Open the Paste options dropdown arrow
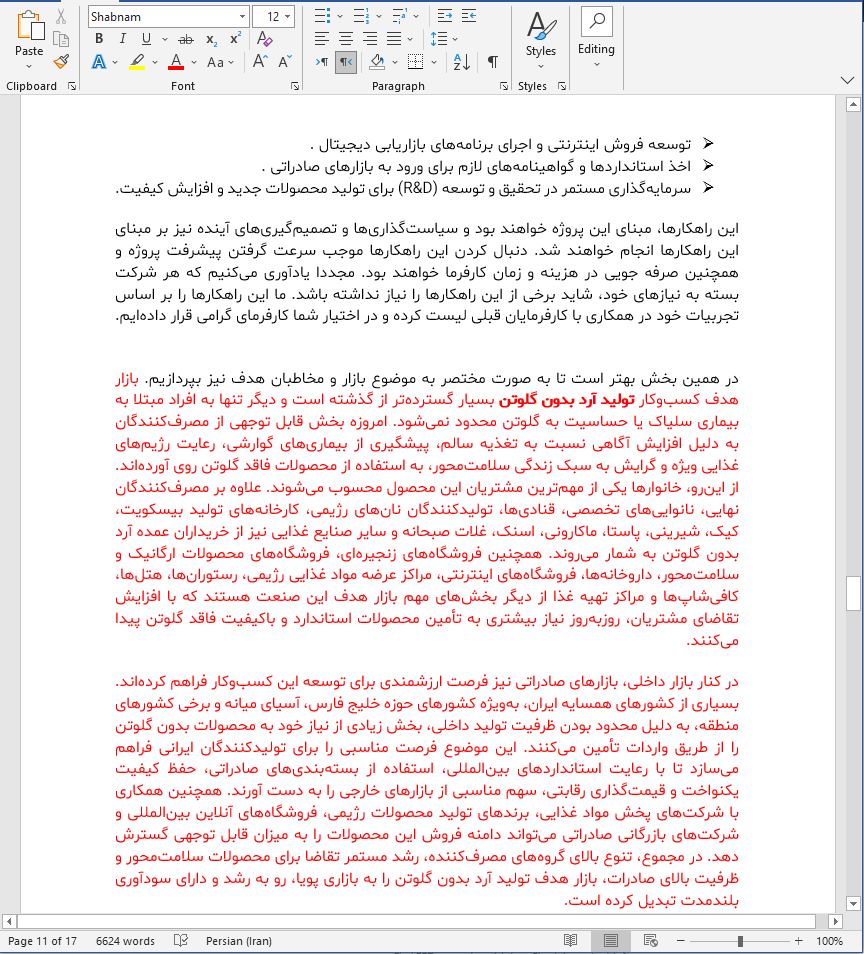The width and height of the screenshot is (864, 954). tap(29, 65)
